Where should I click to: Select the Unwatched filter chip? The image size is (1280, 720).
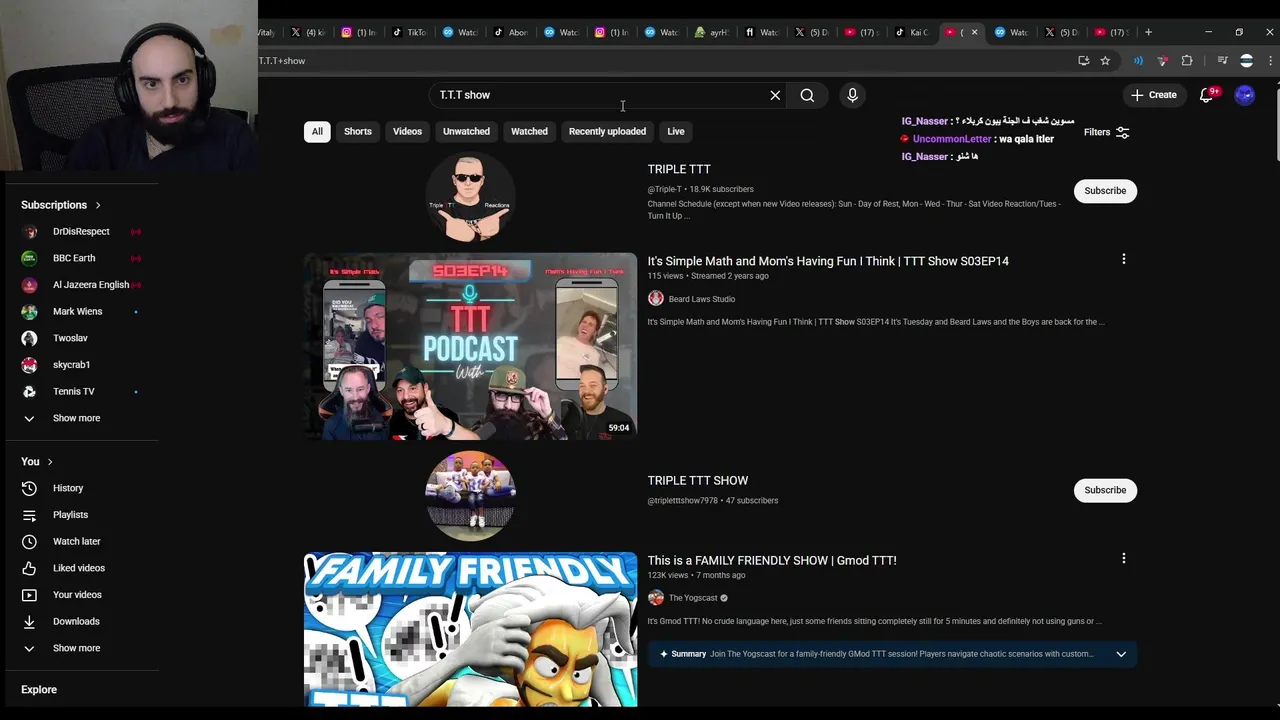coord(466,131)
